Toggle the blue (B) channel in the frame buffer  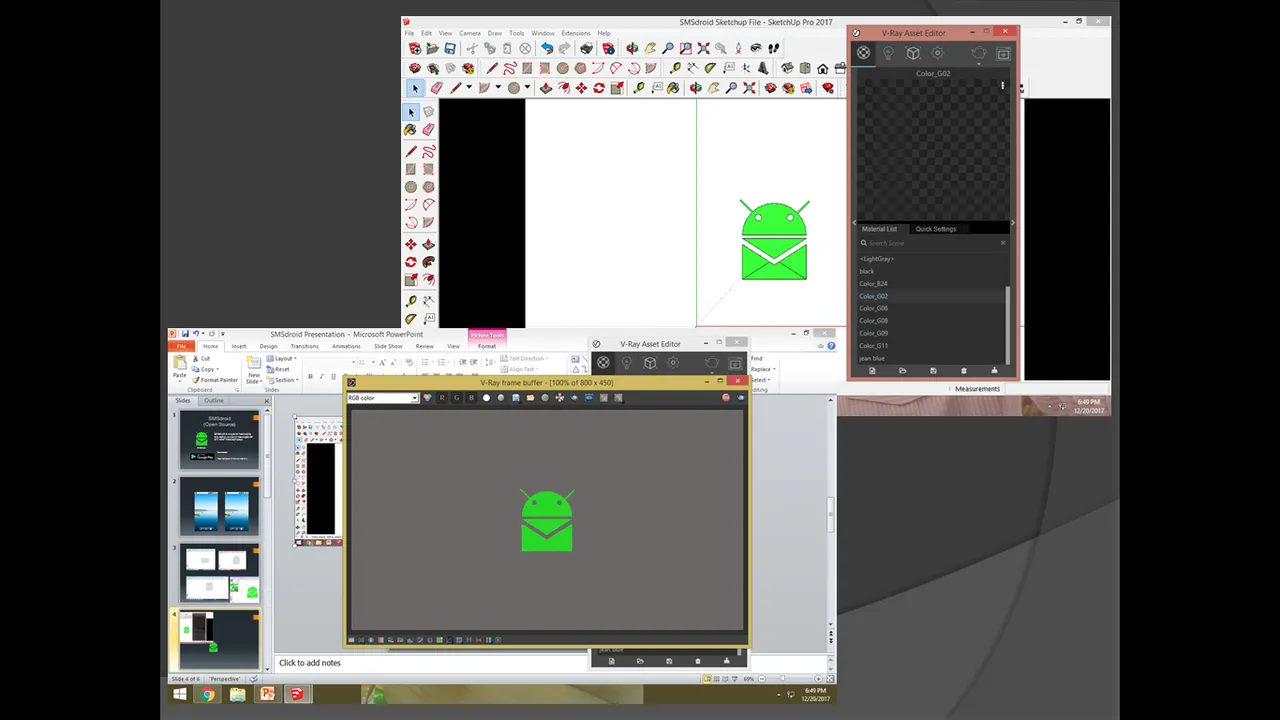click(x=471, y=398)
